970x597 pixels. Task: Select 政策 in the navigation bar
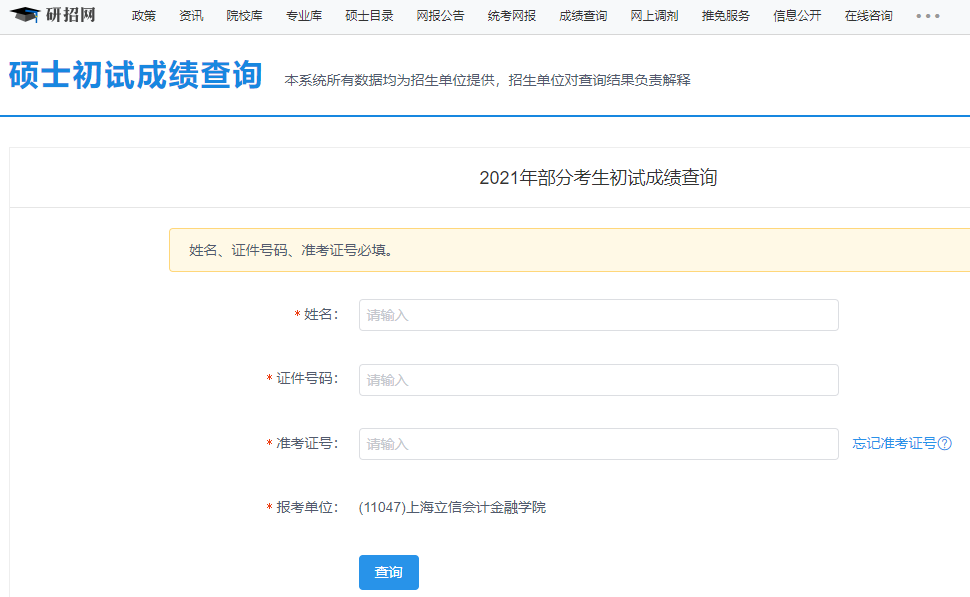tap(143, 16)
